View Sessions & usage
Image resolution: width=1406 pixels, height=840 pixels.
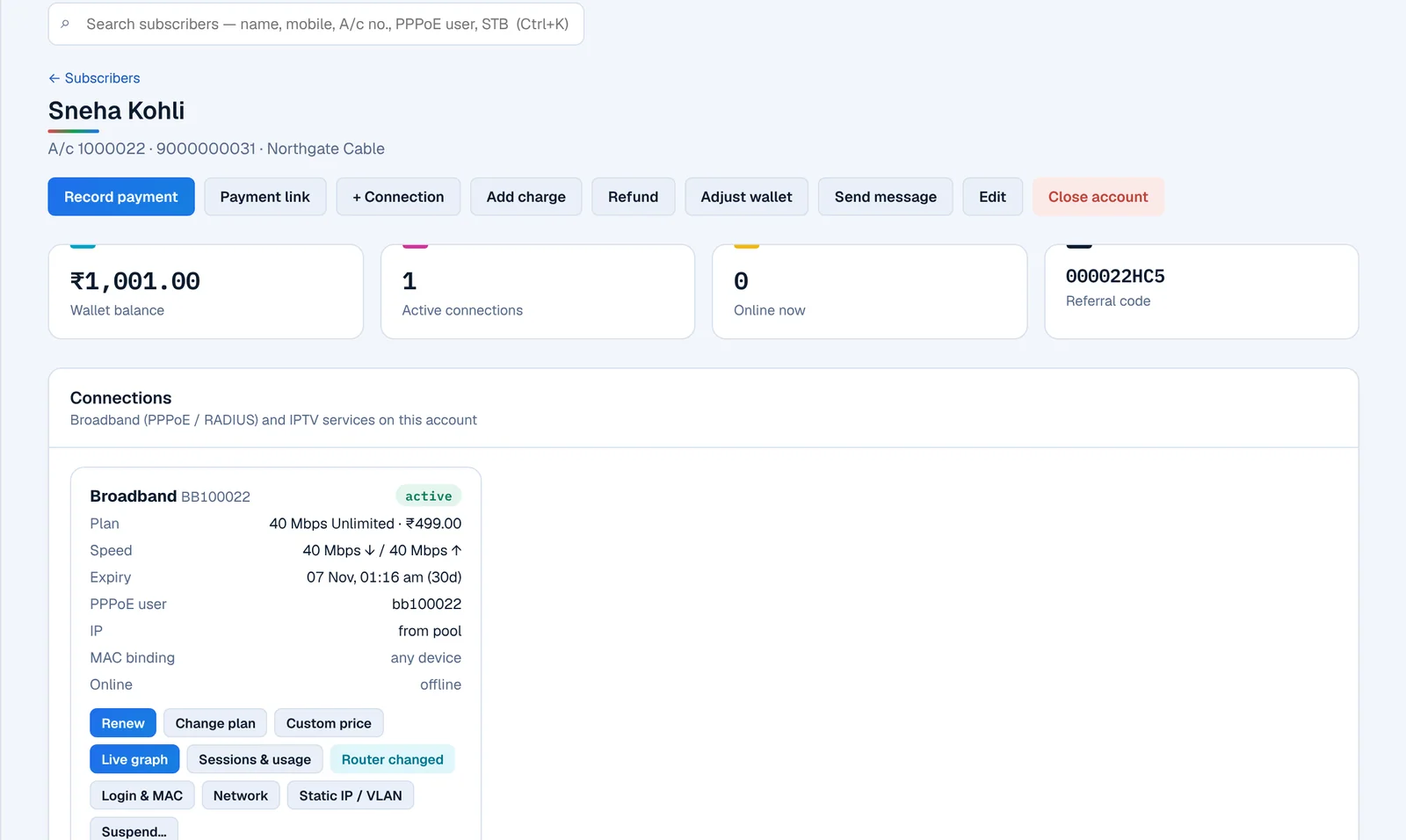click(255, 759)
